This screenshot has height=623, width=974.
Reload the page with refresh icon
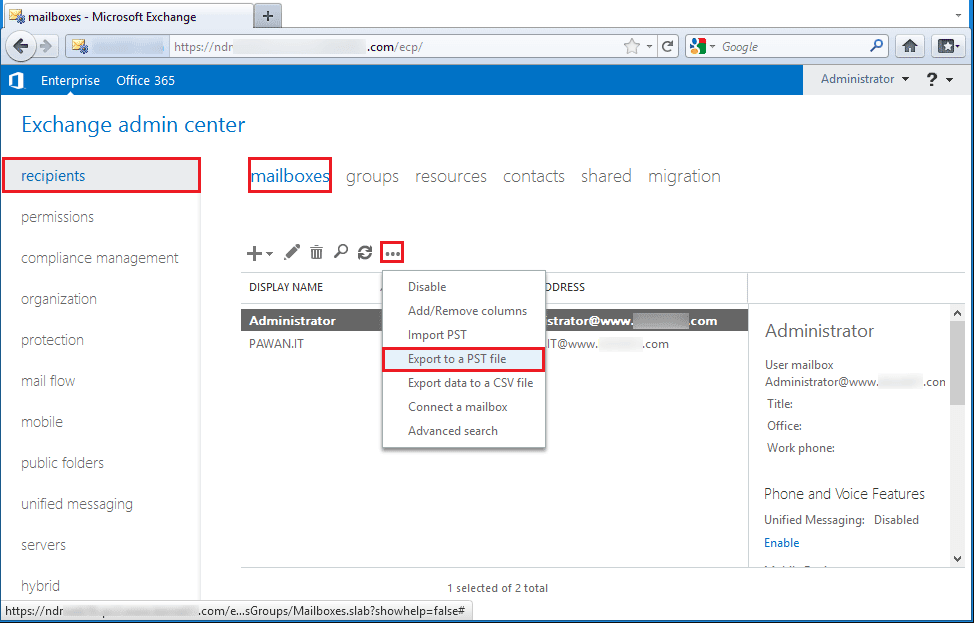(668, 46)
